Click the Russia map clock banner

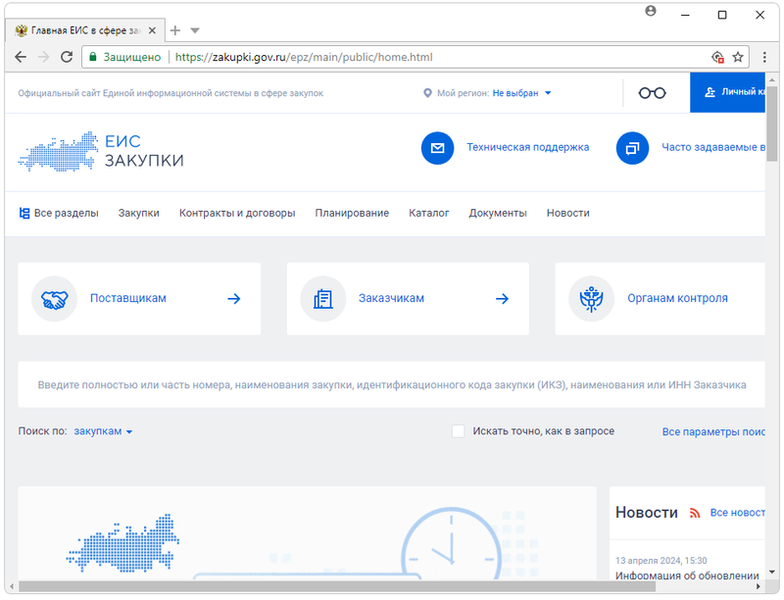click(307, 533)
